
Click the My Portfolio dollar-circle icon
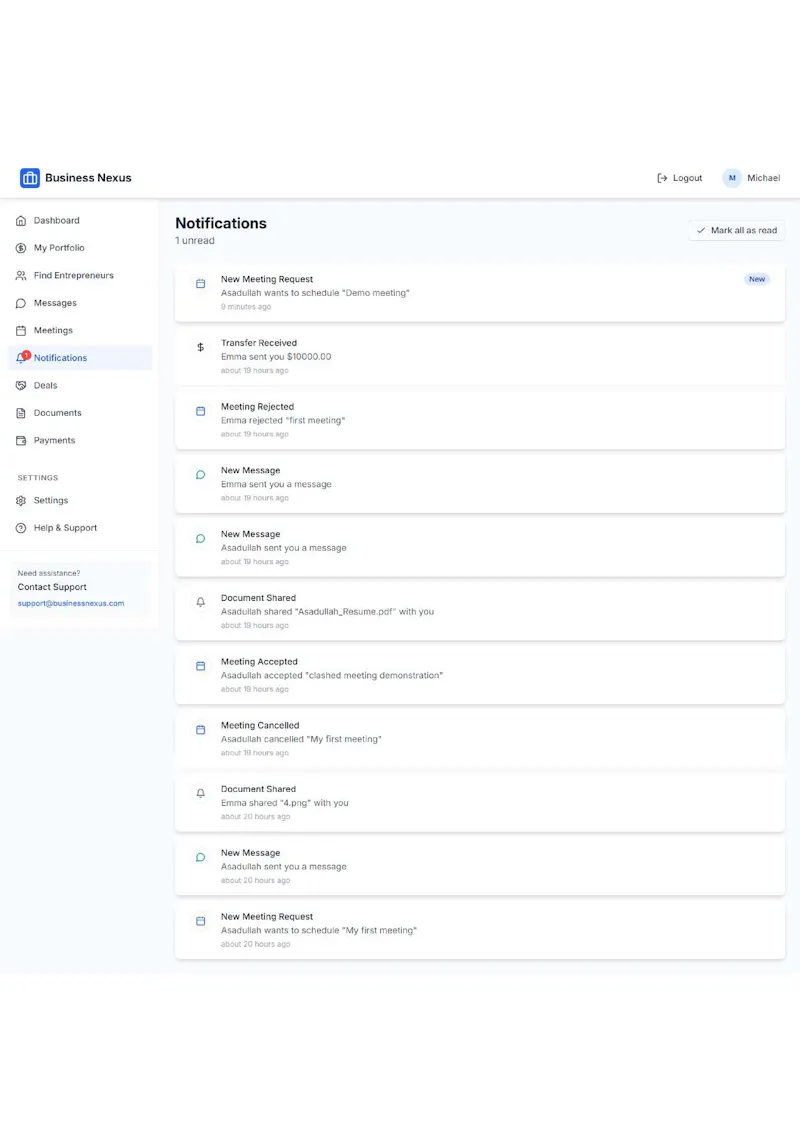(x=21, y=248)
